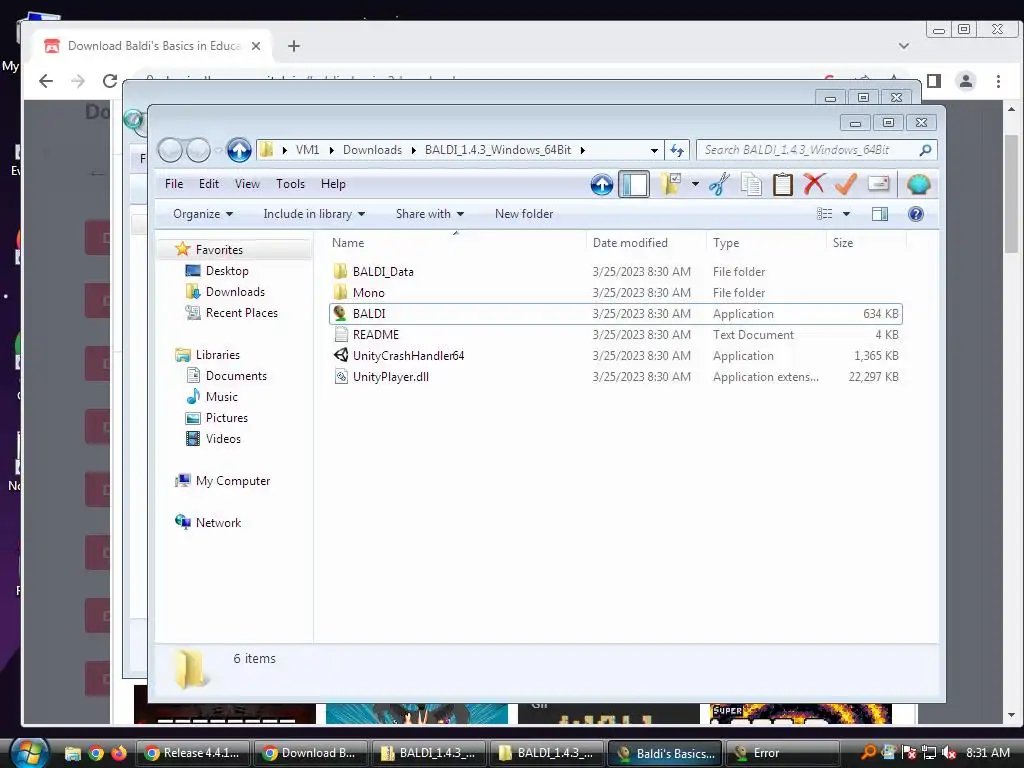Click Network in the navigation pane
This screenshot has width=1024, height=768.
tap(218, 522)
